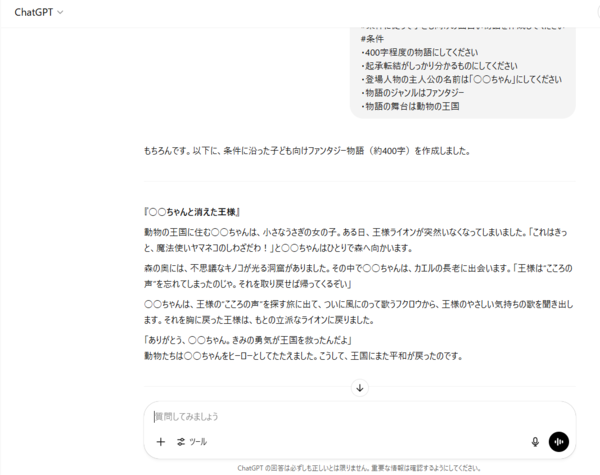Screen dimensions: 600x475
Task: Open the ChatGPT model selector dropdown
Action: 39,12
